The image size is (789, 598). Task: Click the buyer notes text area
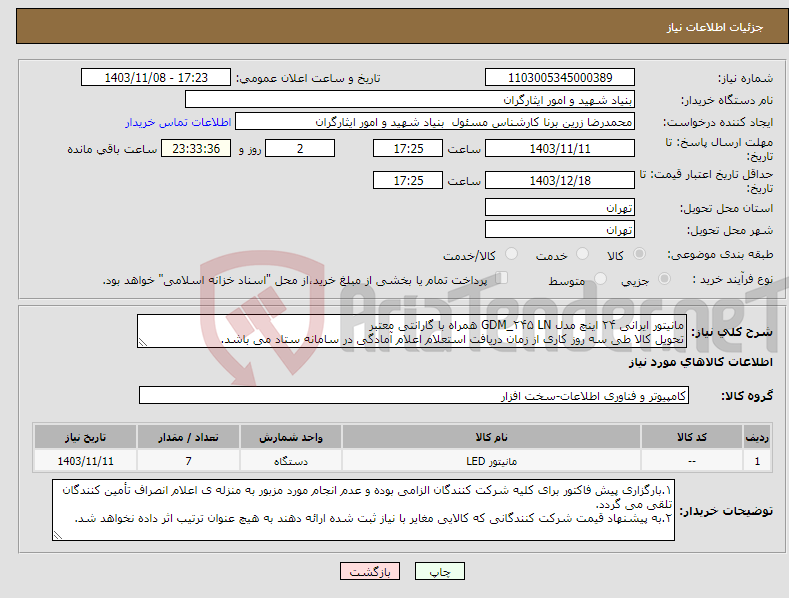click(363, 510)
